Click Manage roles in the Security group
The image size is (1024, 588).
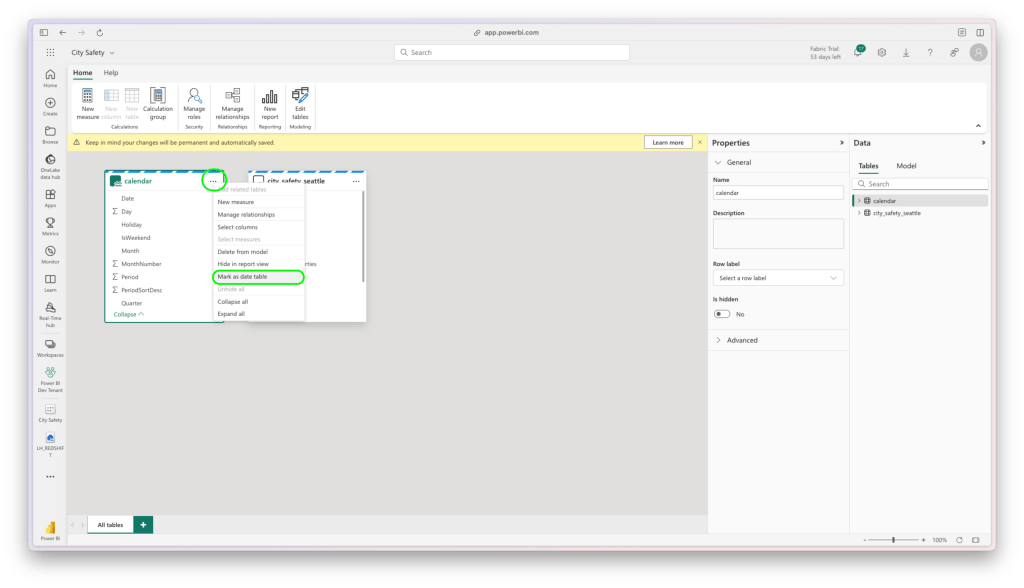[x=194, y=97]
